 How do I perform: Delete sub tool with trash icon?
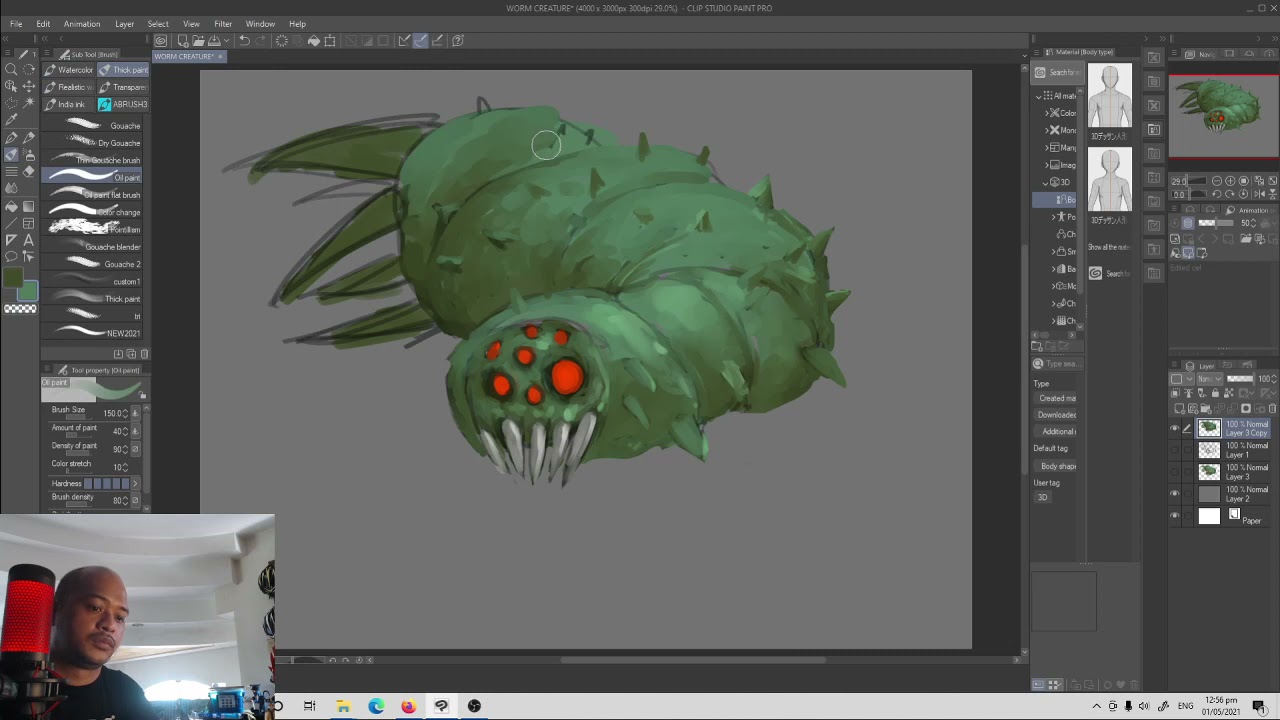click(x=144, y=354)
